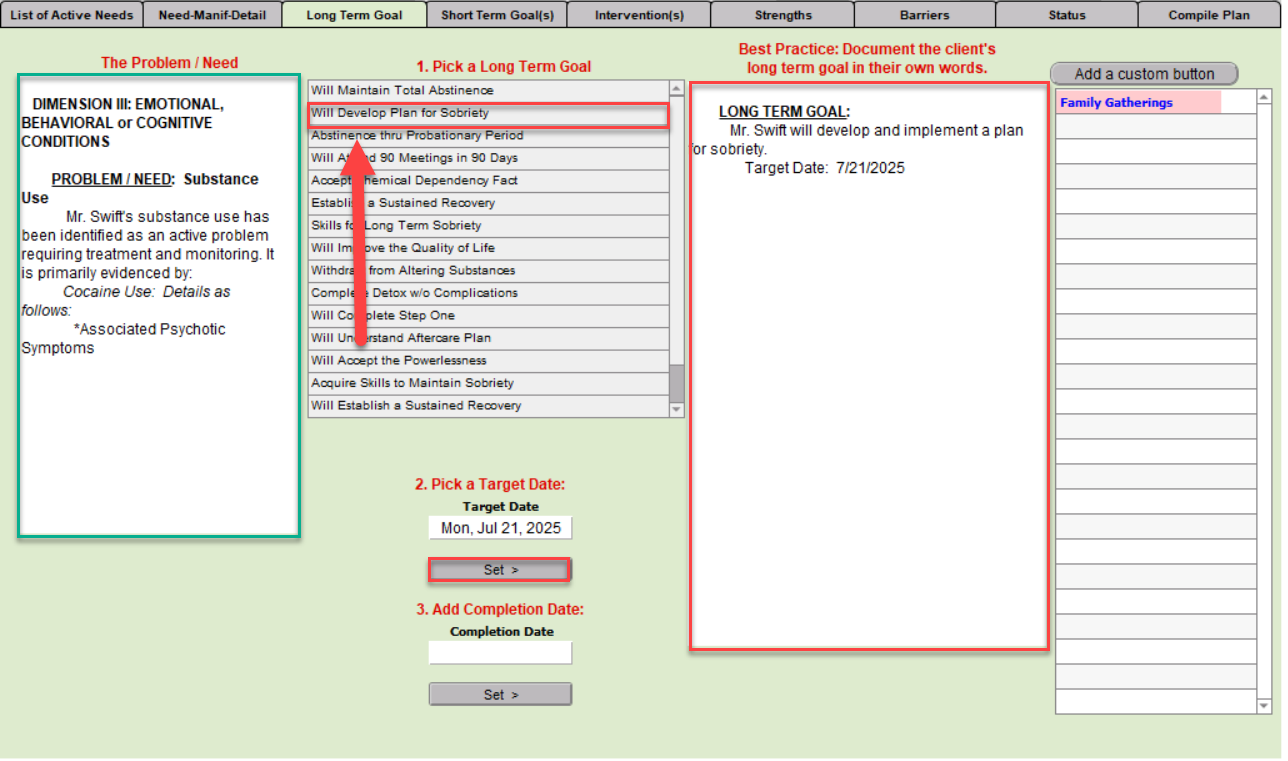
Task: Click Set button under Completion Date
Action: click(500, 695)
